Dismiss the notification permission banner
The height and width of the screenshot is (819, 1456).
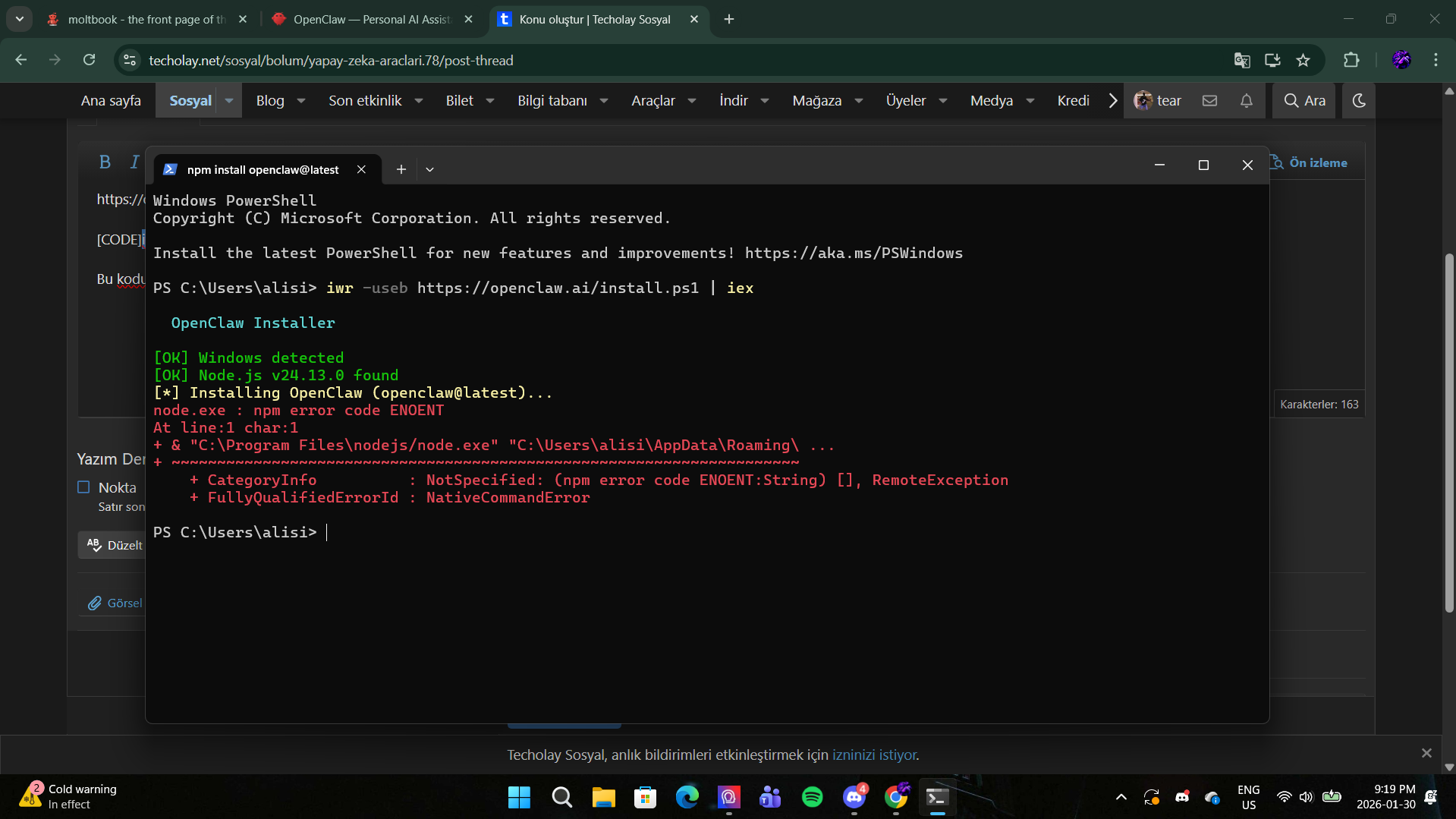click(1426, 753)
